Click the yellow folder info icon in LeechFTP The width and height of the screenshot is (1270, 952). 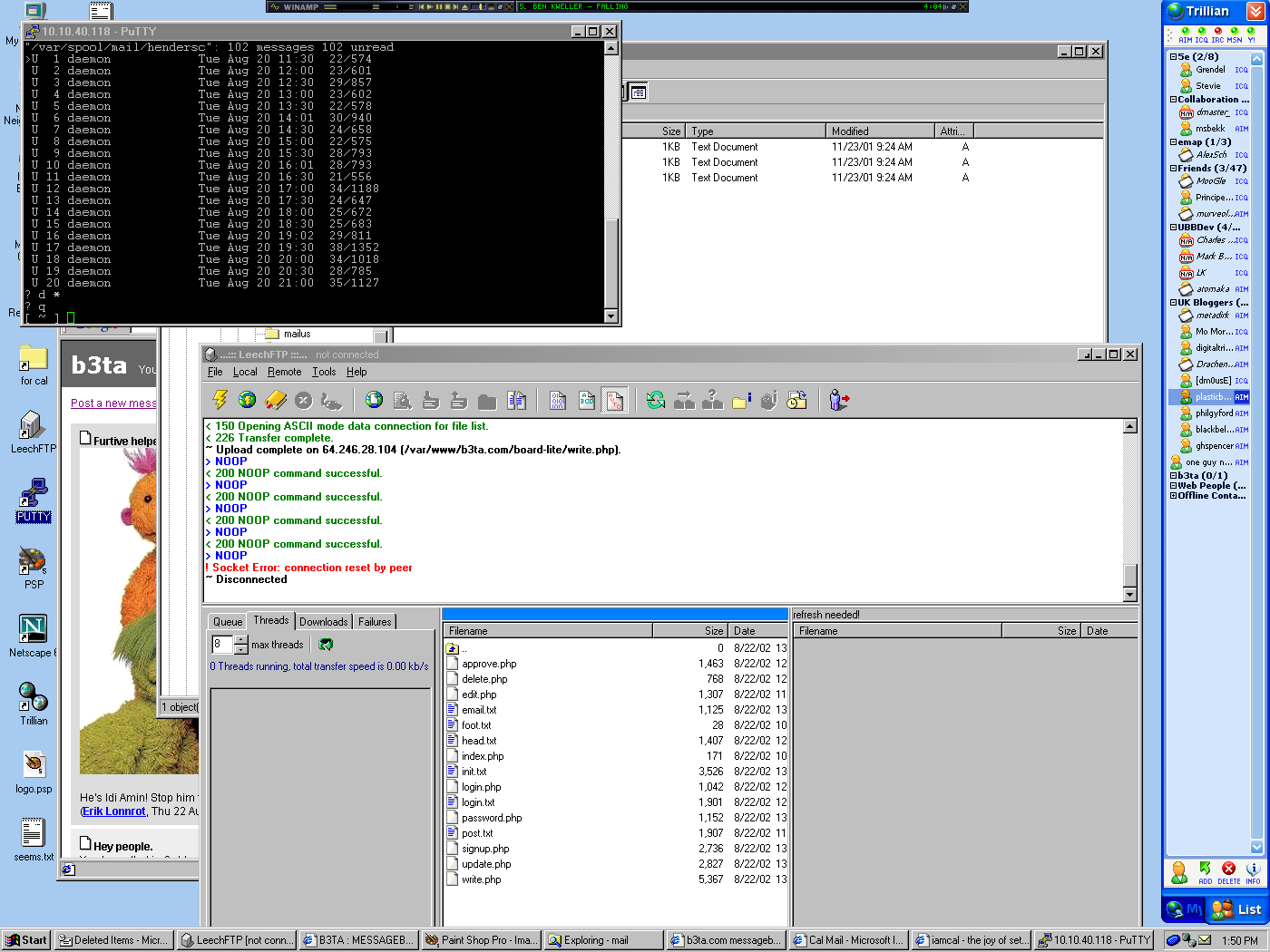pos(740,400)
